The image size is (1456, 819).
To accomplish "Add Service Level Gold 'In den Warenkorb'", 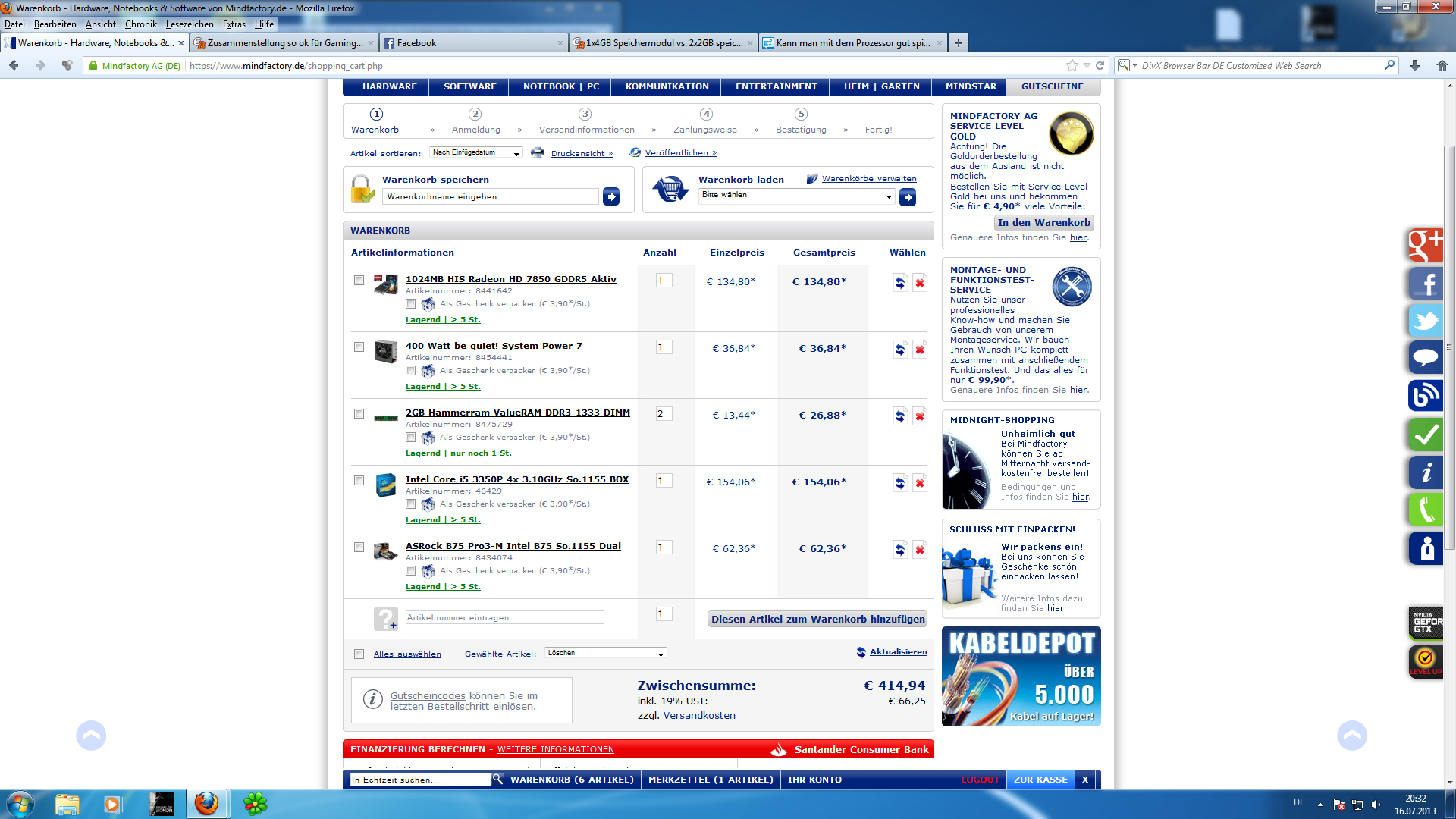I will [1044, 222].
